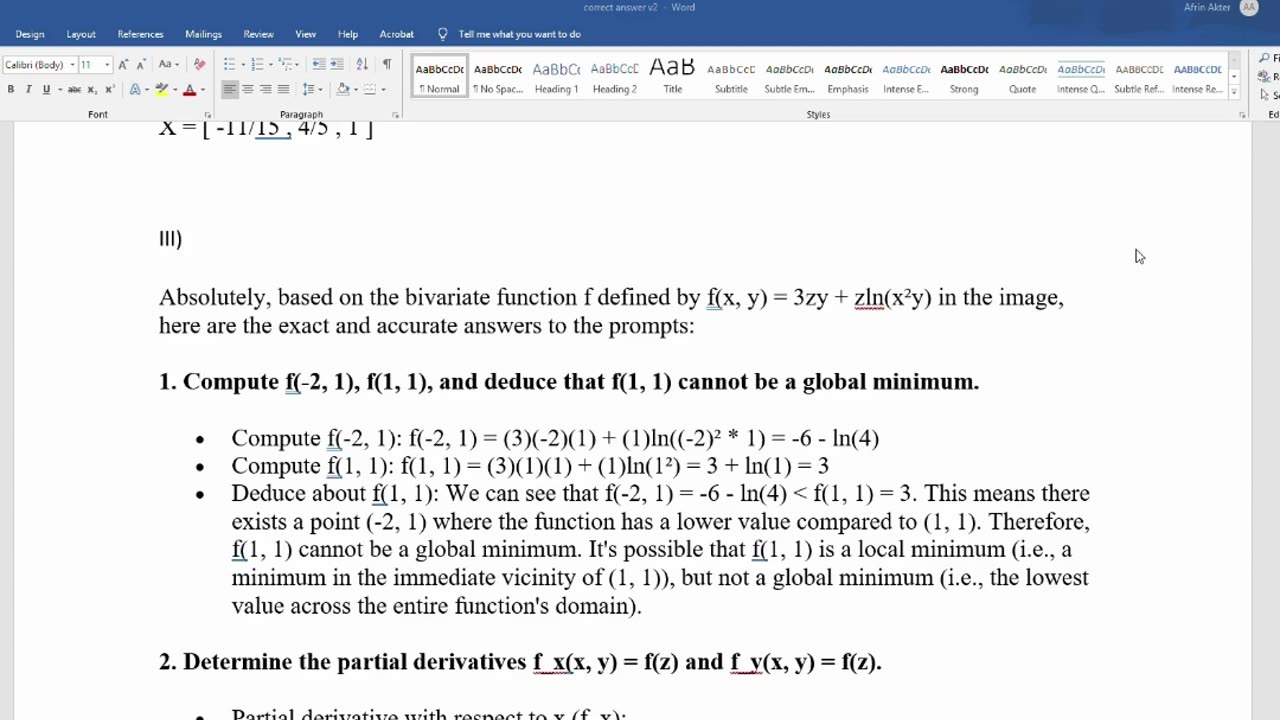Screen dimensions: 1280x720
Task: Open the Find search icon
Action: (x=1265, y=59)
